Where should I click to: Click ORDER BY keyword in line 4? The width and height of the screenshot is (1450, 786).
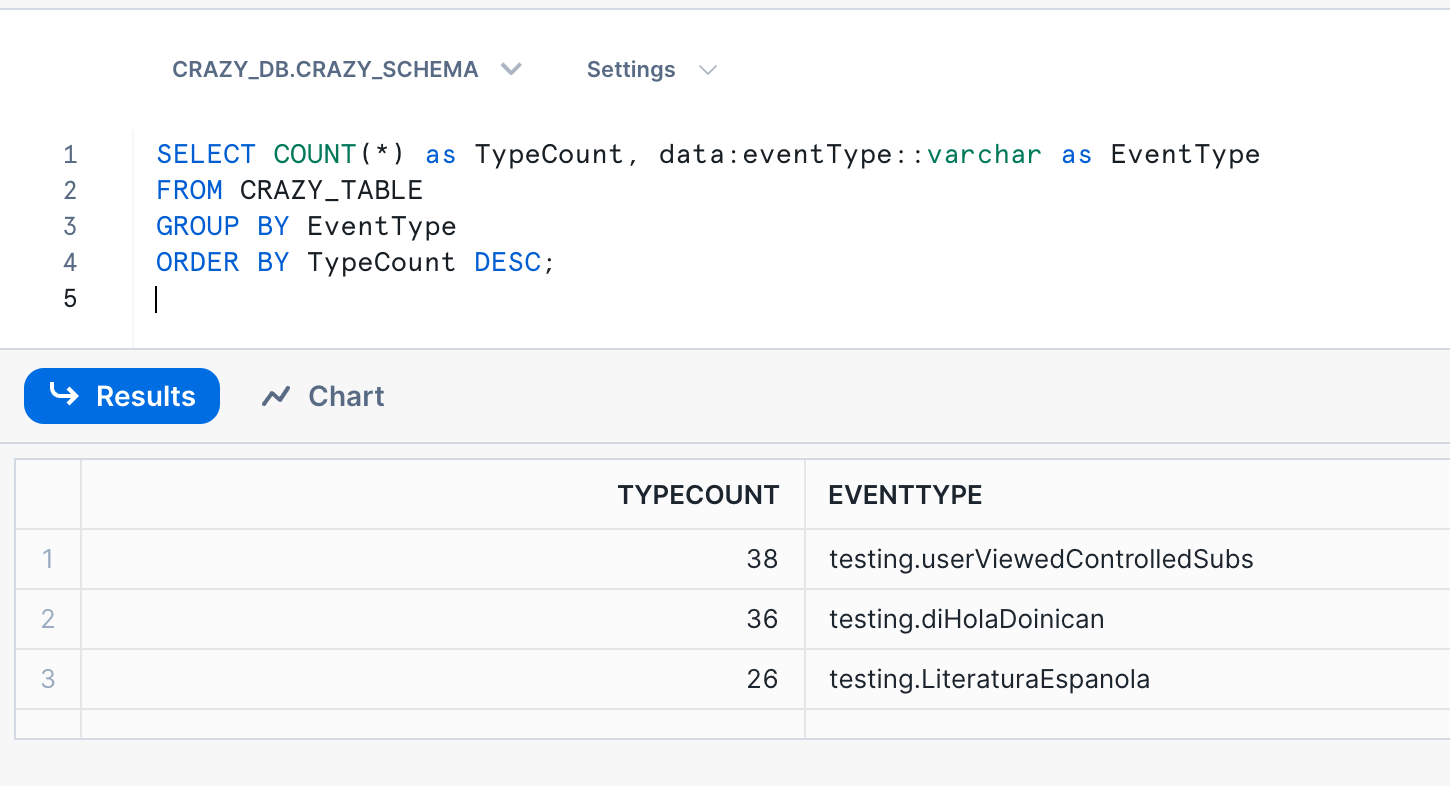(x=223, y=263)
